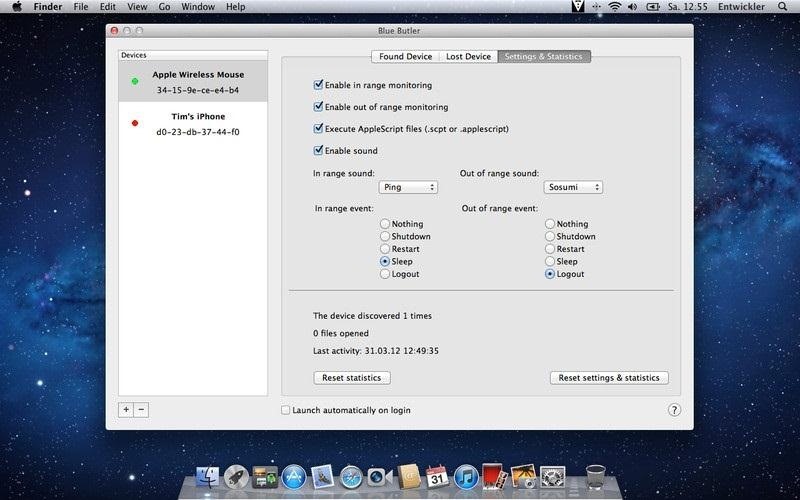Select the Settings & Statistics tab
The width and height of the screenshot is (800, 500).
544,57
